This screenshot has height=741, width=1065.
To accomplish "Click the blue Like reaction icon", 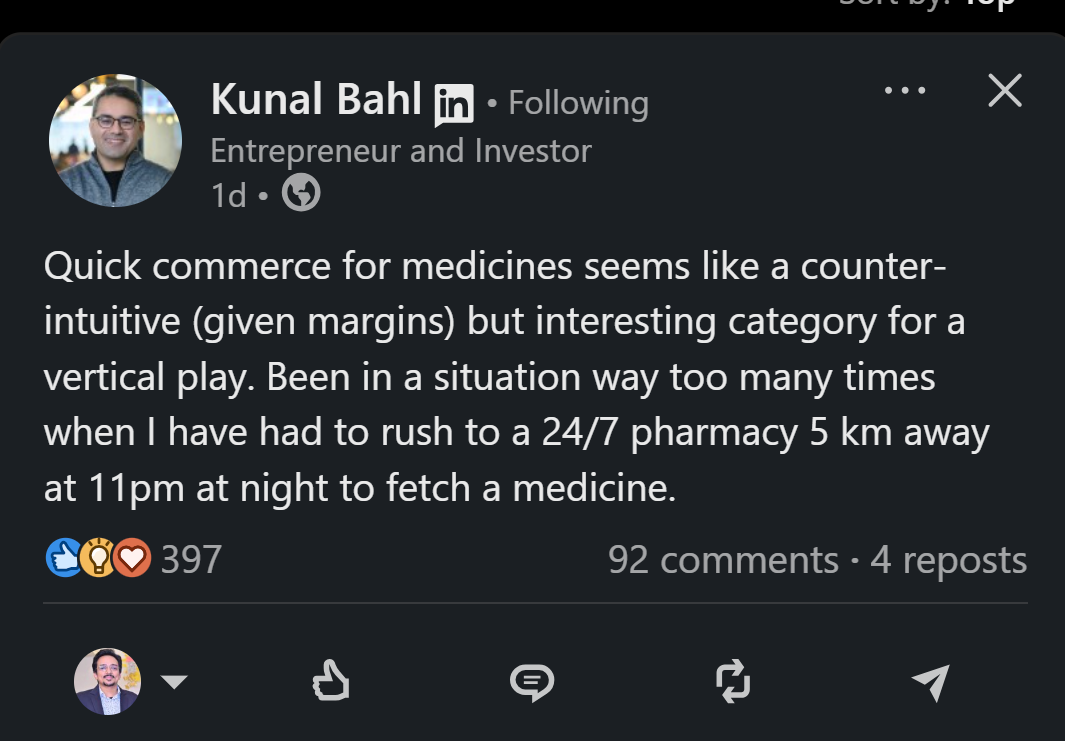I will pos(63,558).
